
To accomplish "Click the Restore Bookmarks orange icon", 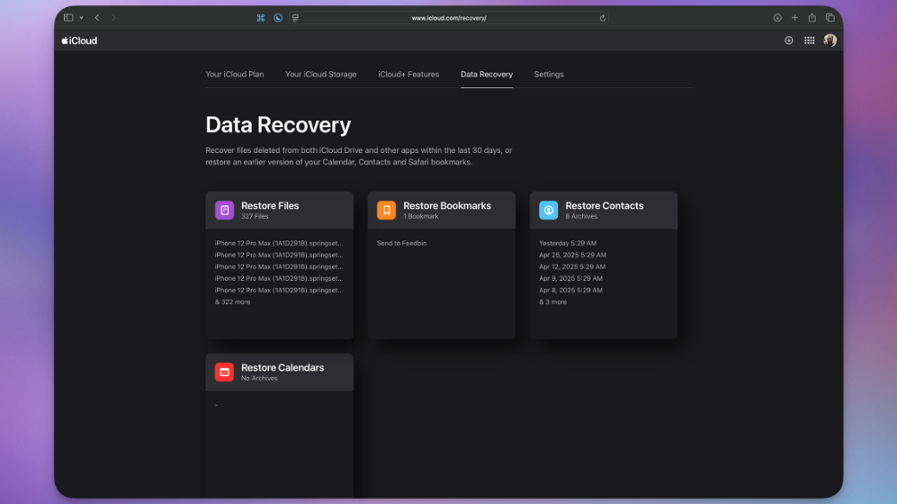I will coord(386,210).
